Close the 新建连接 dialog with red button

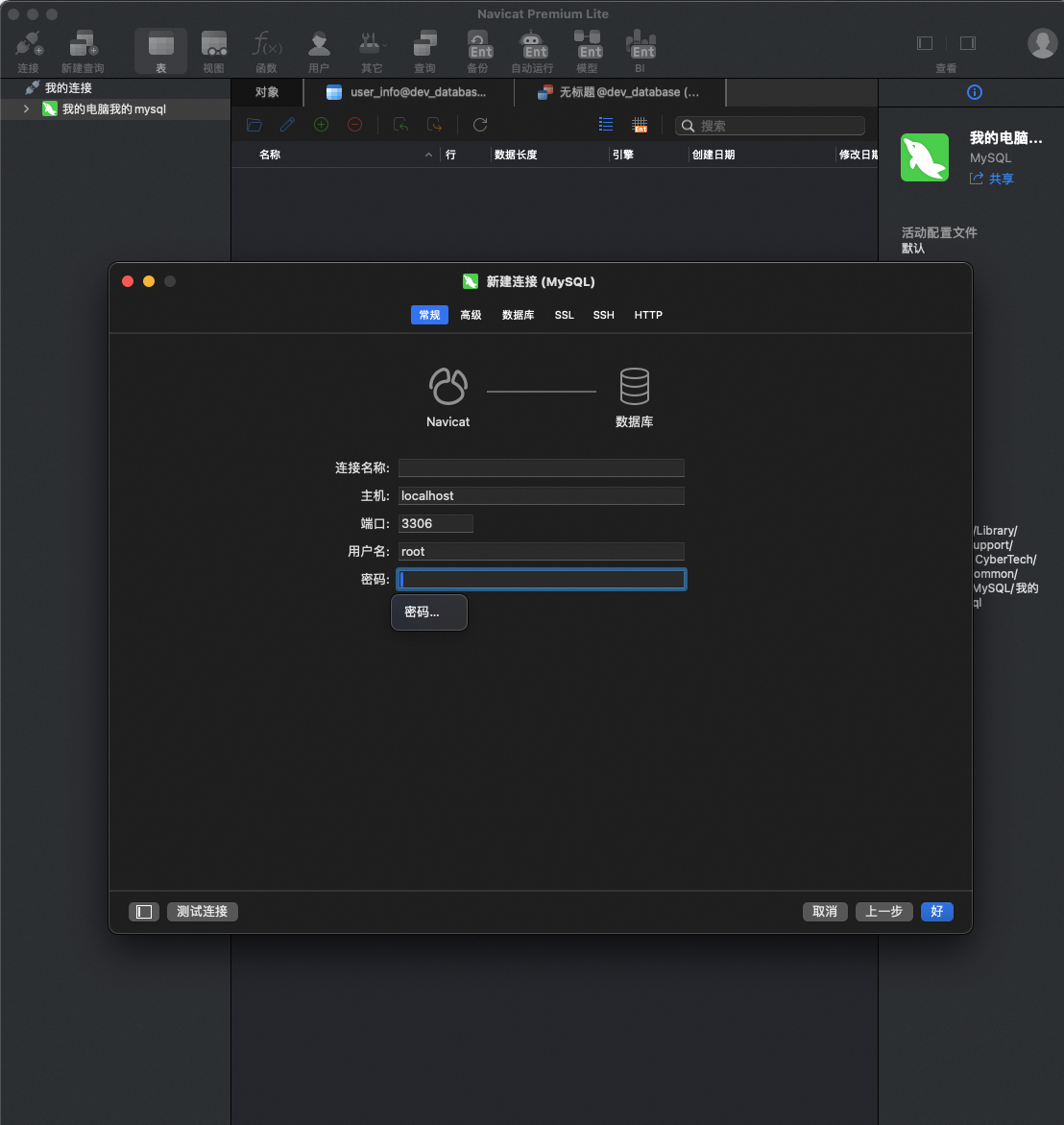tap(128, 281)
